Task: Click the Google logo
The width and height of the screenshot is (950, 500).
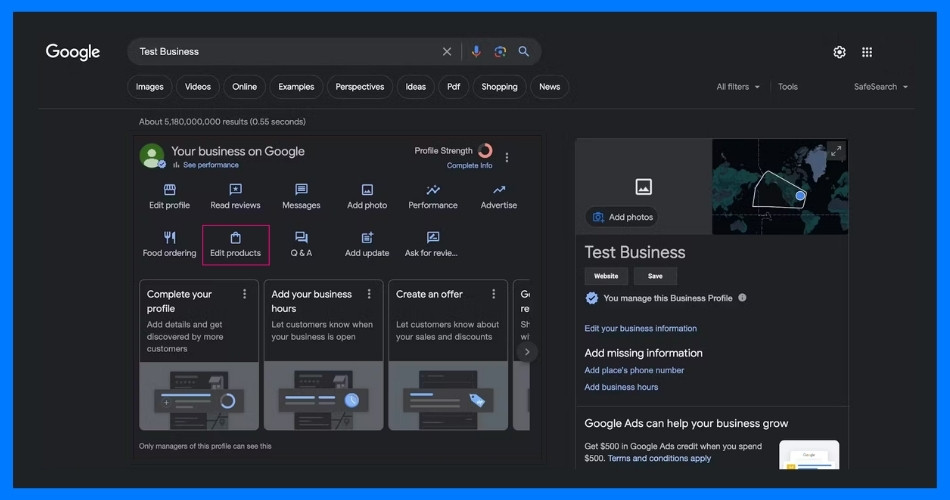Action: point(73,52)
